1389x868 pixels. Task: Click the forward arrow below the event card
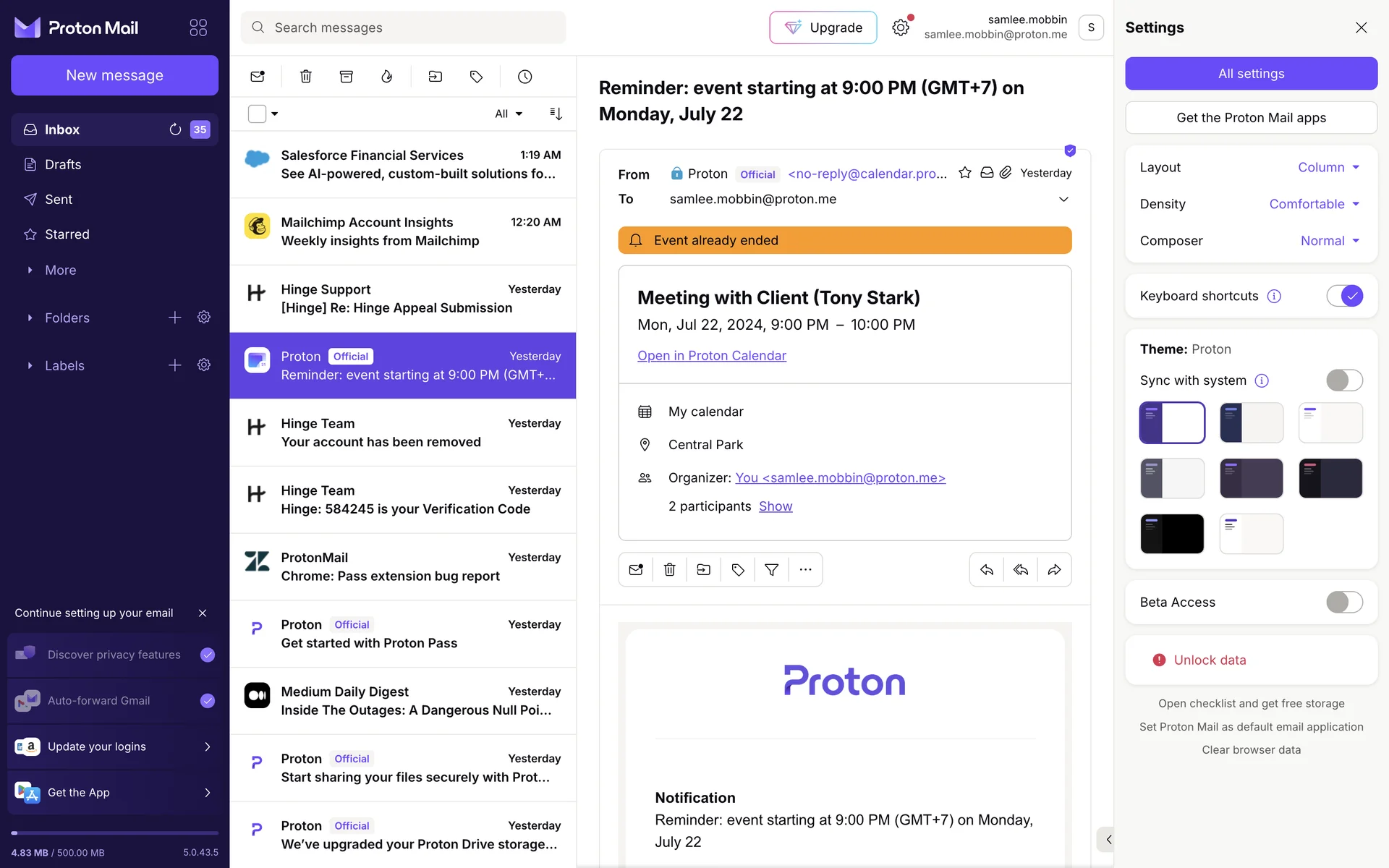[x=1054, y=570]
